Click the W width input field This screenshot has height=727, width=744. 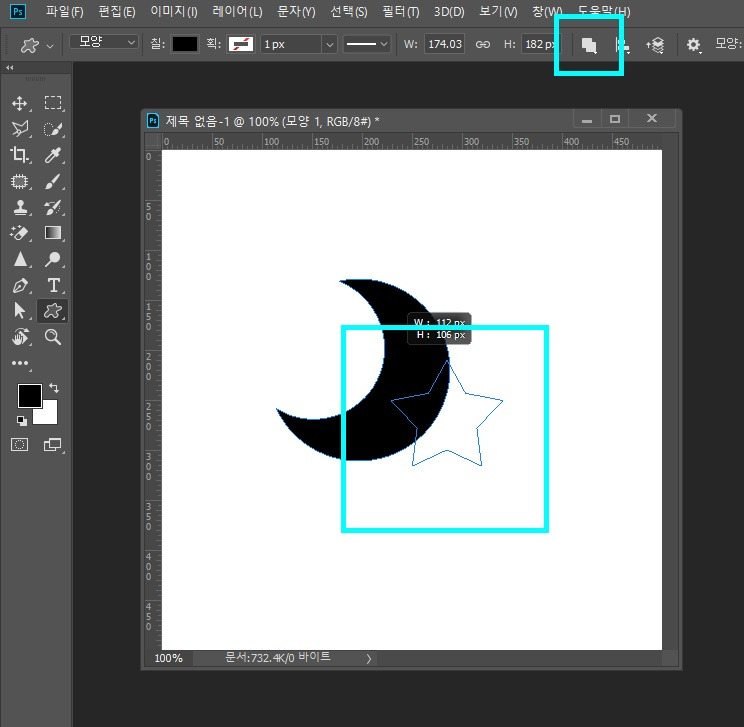point(444,44)
